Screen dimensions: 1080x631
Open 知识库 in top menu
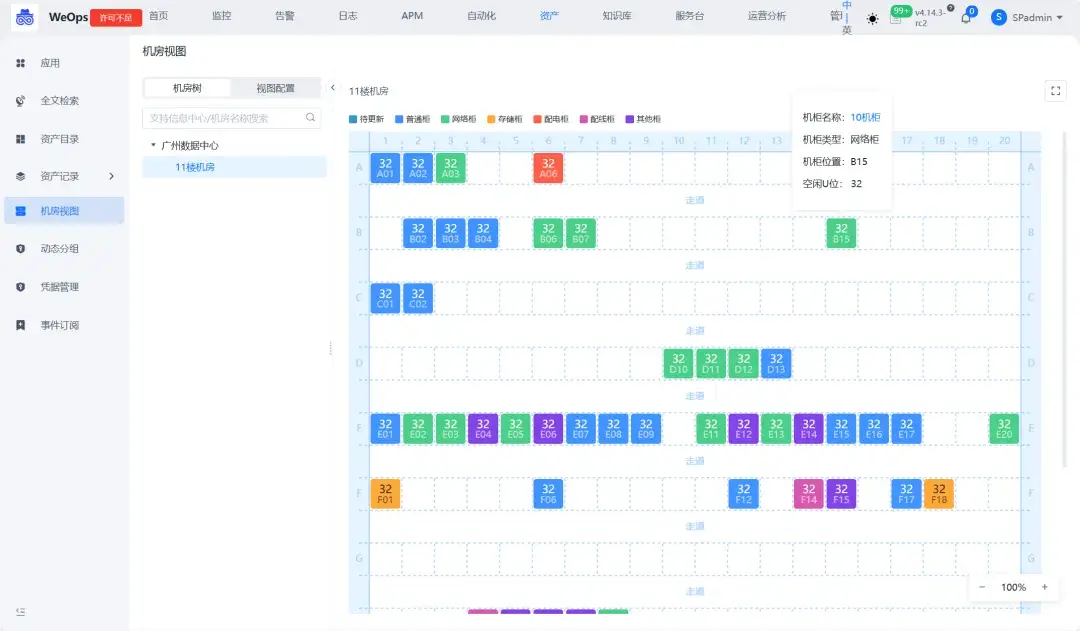click(617, 16)
